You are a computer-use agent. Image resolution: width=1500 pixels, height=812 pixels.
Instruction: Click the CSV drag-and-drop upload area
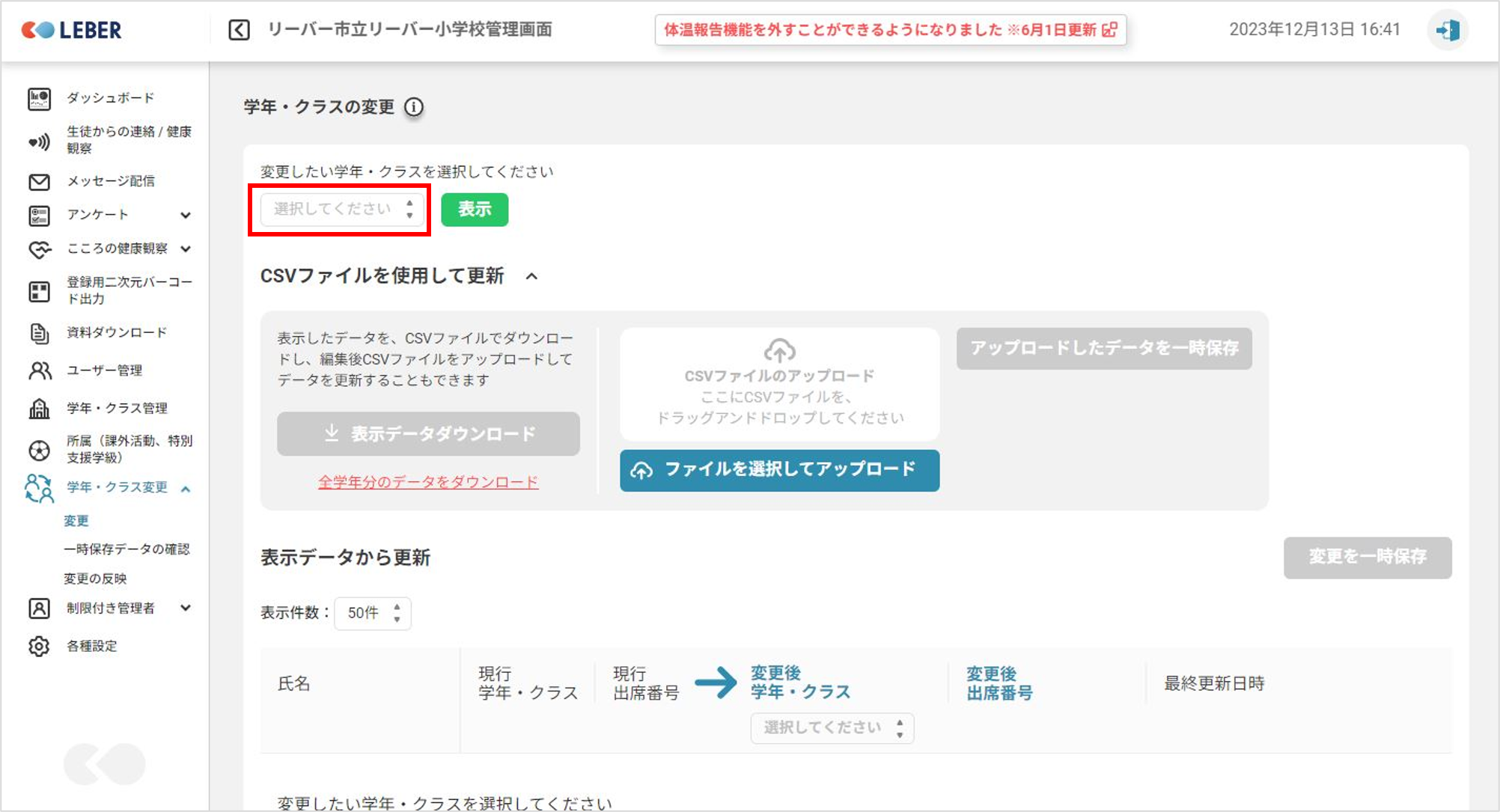coord(779,384)
